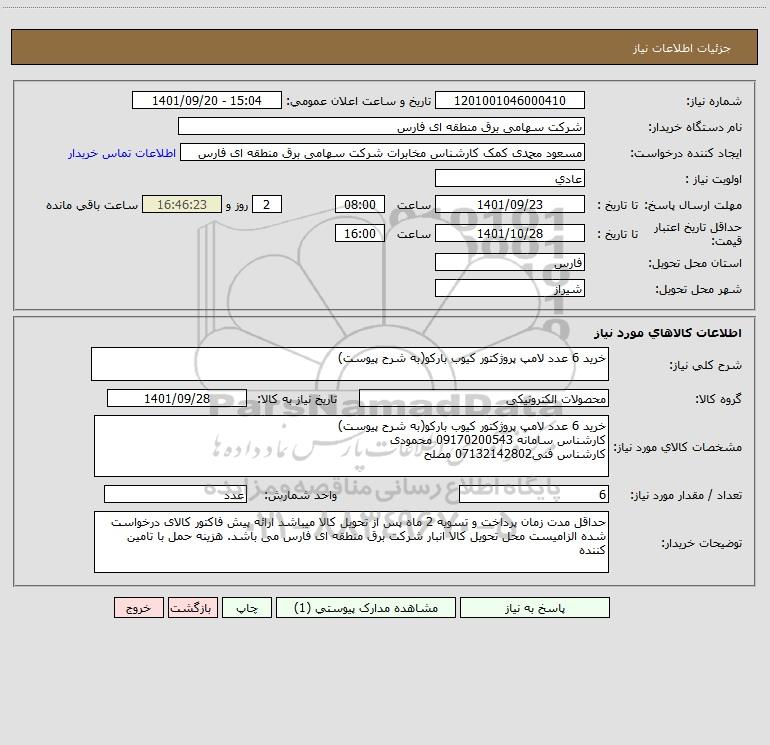Click delivery city field شیراز
The width and height of the screenshot is (770, 745).
coord(510,288)
